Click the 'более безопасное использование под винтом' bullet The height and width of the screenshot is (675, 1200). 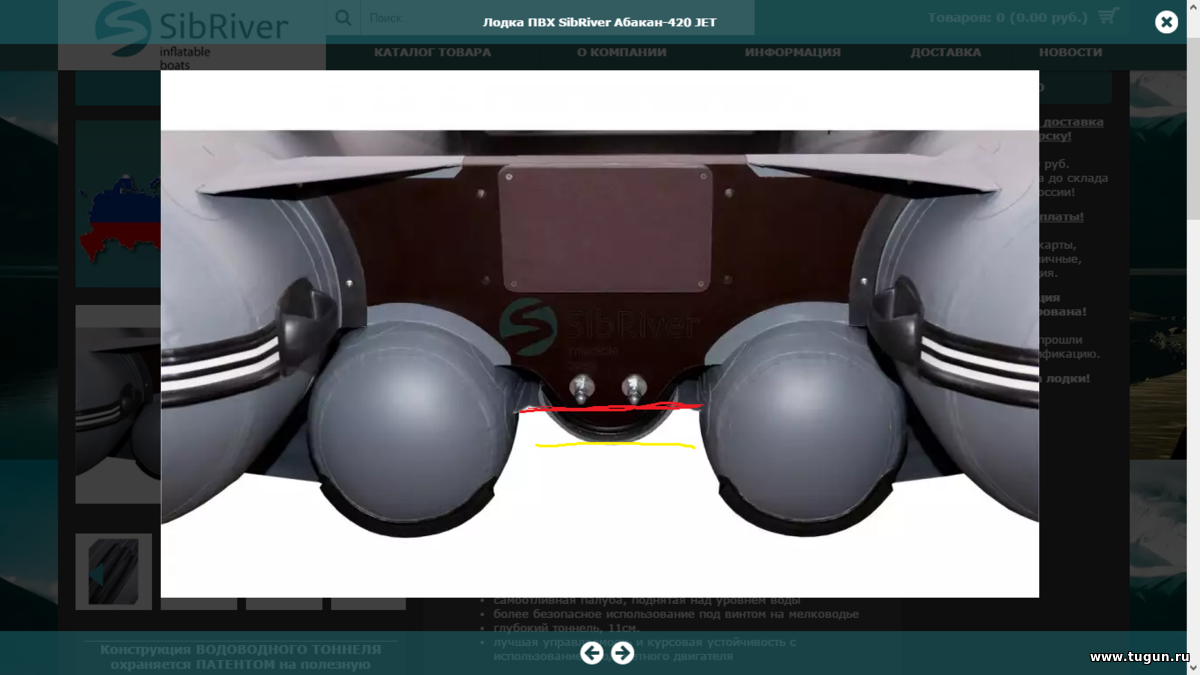(x=676, y=614)
